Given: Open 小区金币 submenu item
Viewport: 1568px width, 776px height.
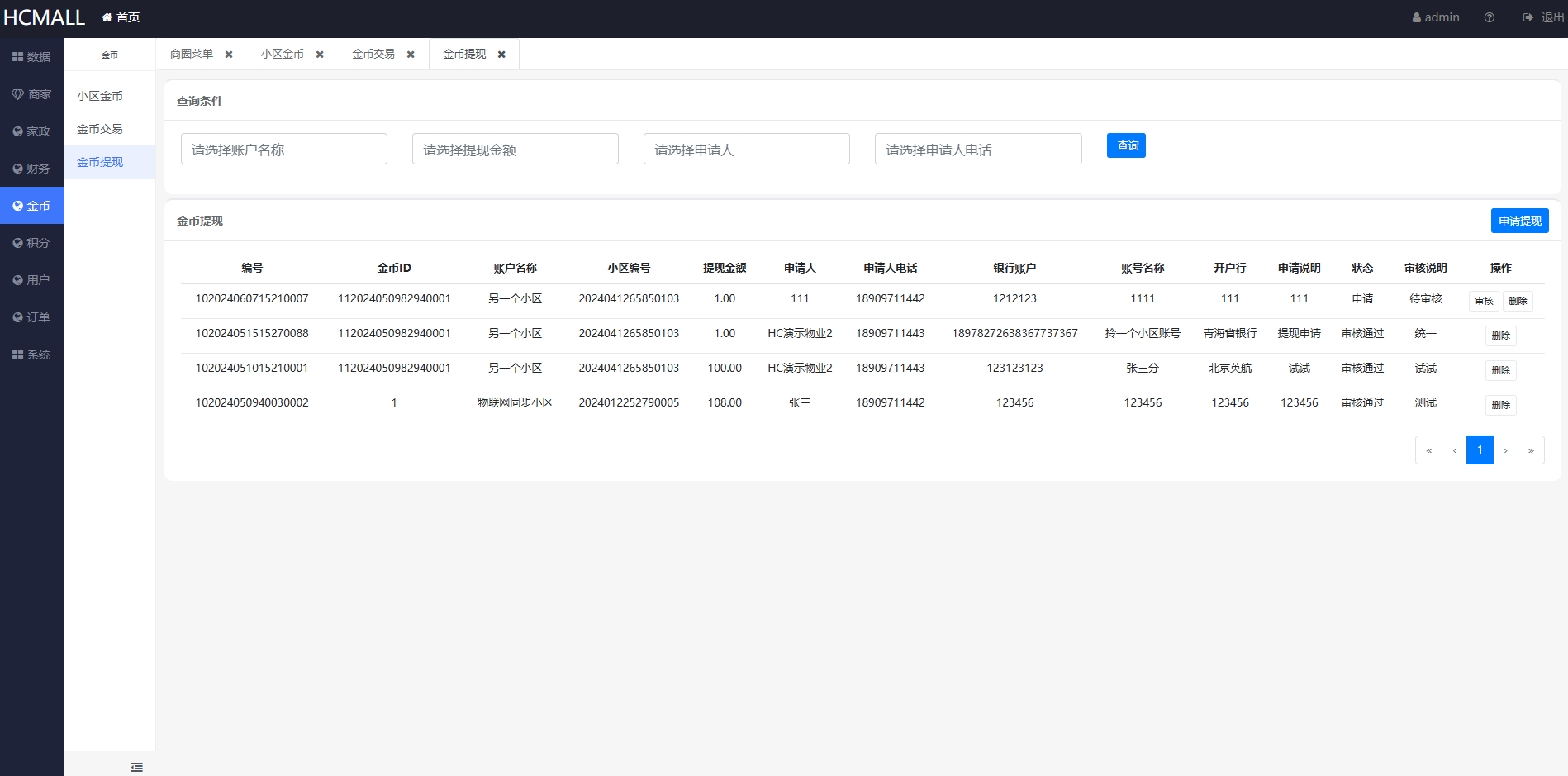Looking at the screenshot, I should (x=110, y=96).
